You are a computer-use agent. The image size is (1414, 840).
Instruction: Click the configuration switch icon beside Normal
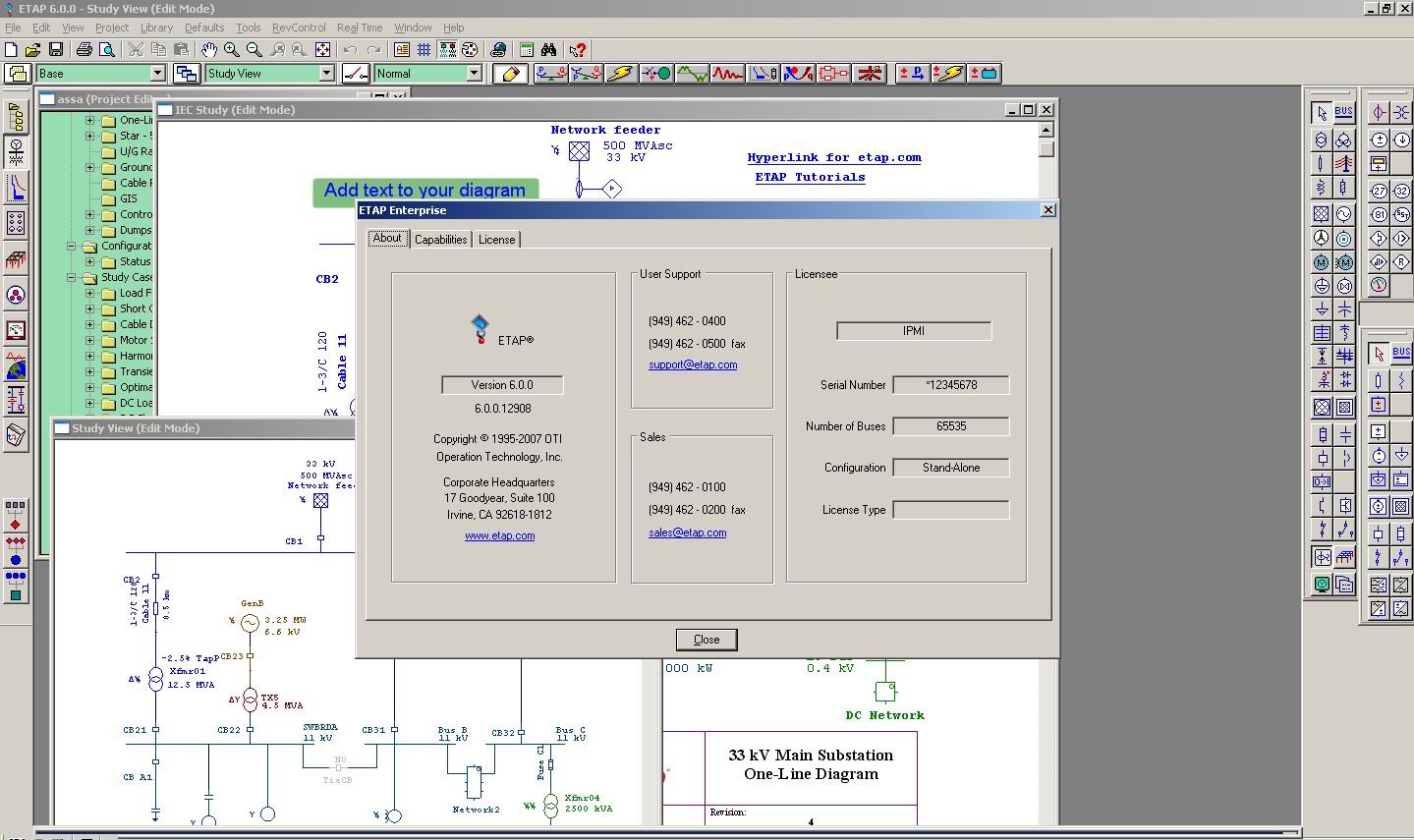[356, 73]
